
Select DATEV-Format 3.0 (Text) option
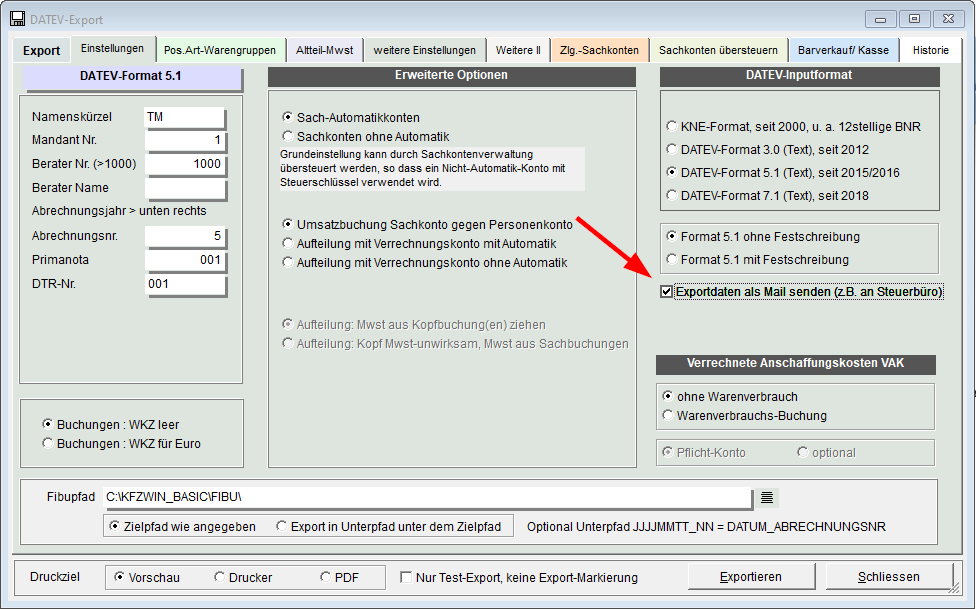point(767,149)
